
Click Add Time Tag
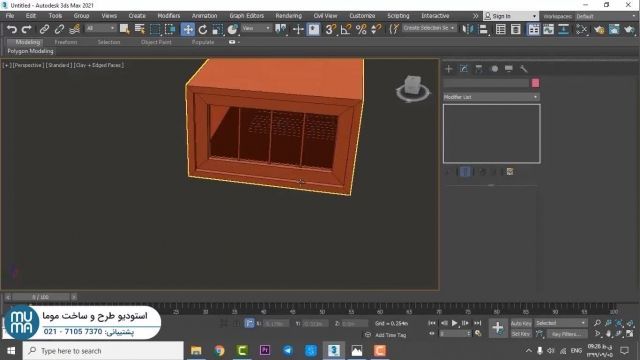(x=390, y=335)
